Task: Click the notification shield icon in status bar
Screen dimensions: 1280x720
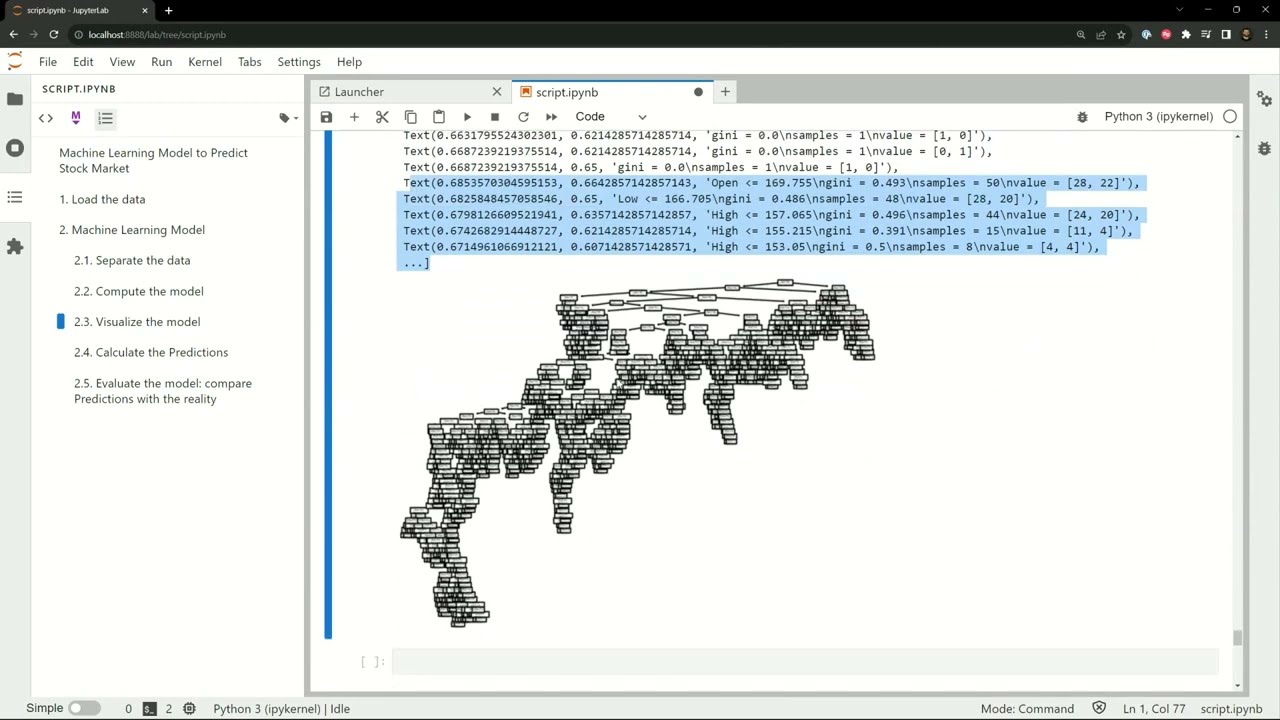Action: 1099,708
